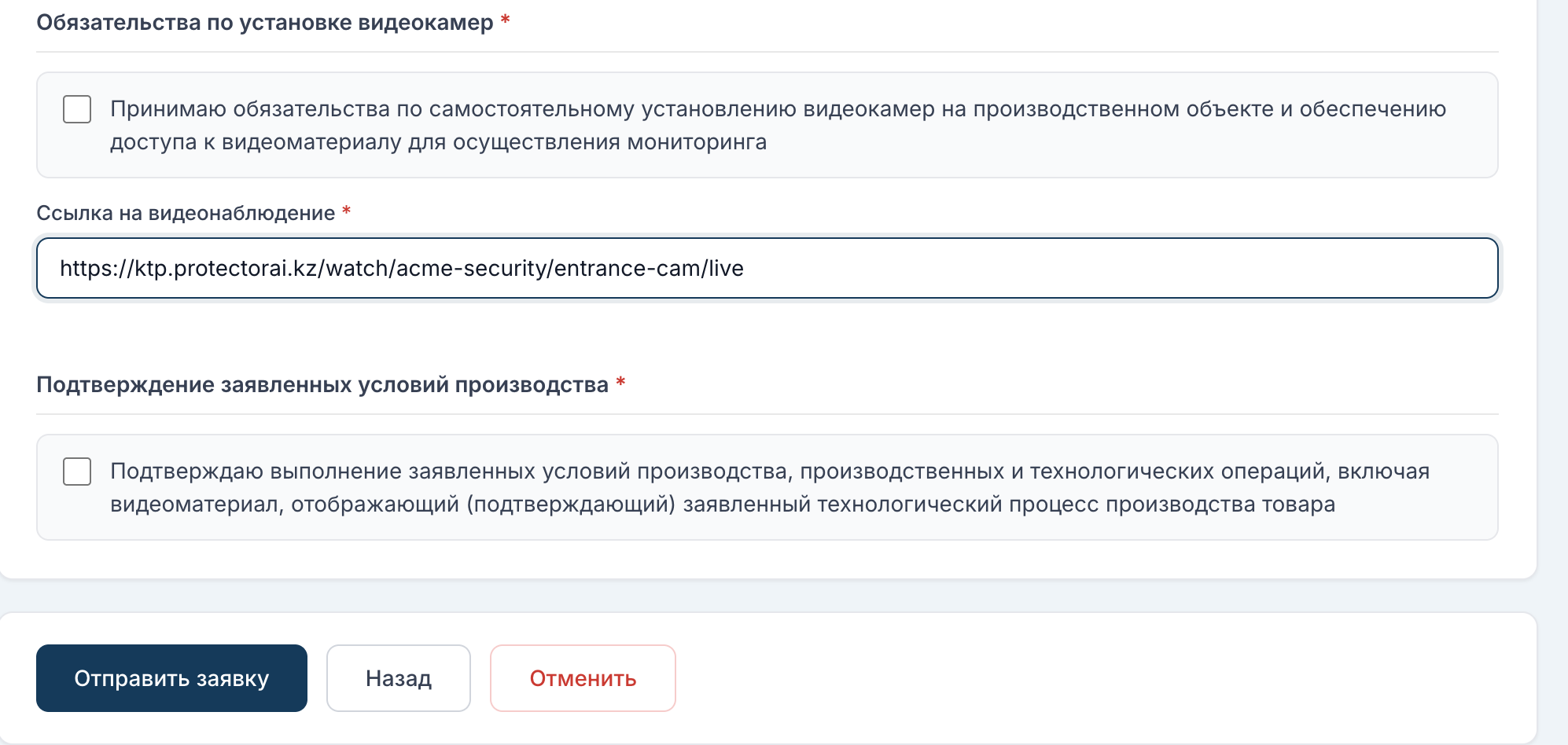1568x745 pixels.
Task: Click on 'acme-security' inside the URL
Action: (472, 268)
